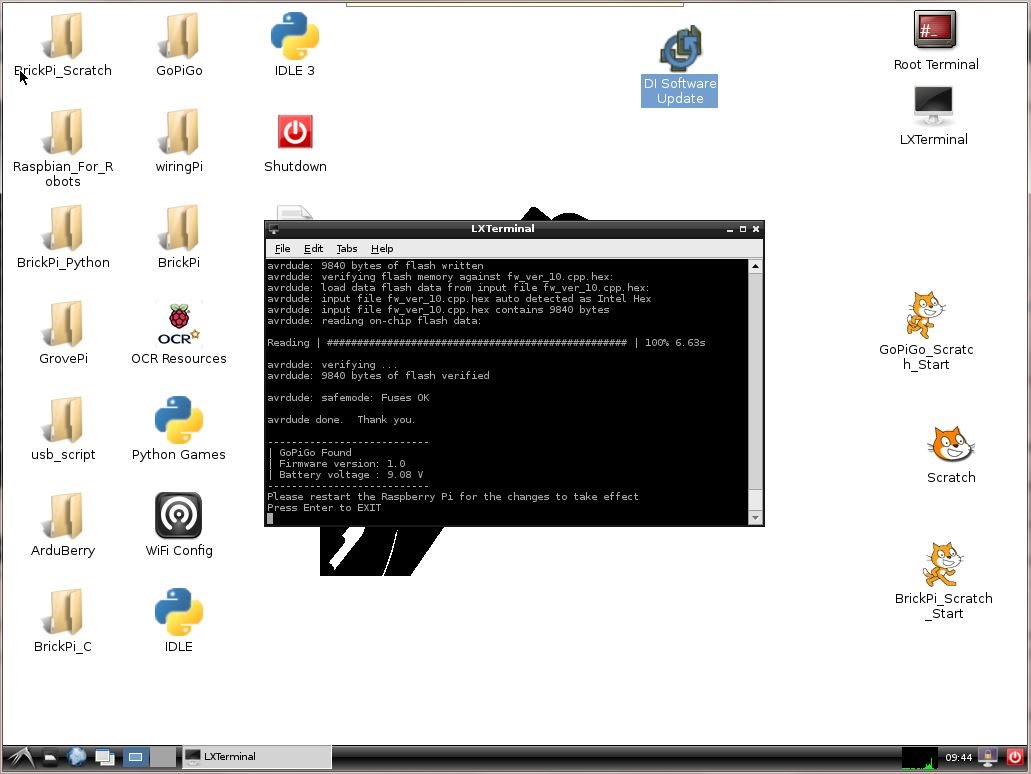Minimize the LXTerminal window

click(730, 229)
